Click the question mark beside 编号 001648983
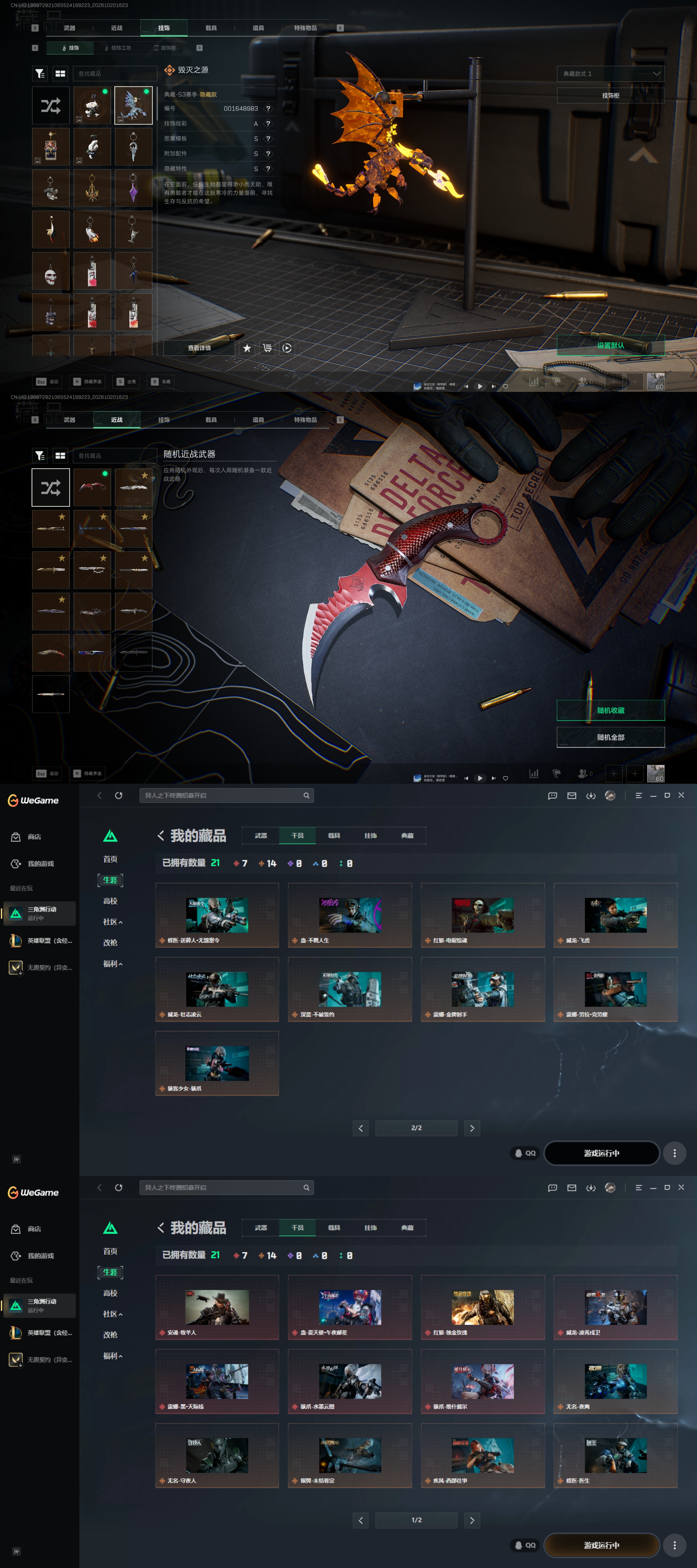Viewport: 697px width, 1568px height. tap(268, 108)
